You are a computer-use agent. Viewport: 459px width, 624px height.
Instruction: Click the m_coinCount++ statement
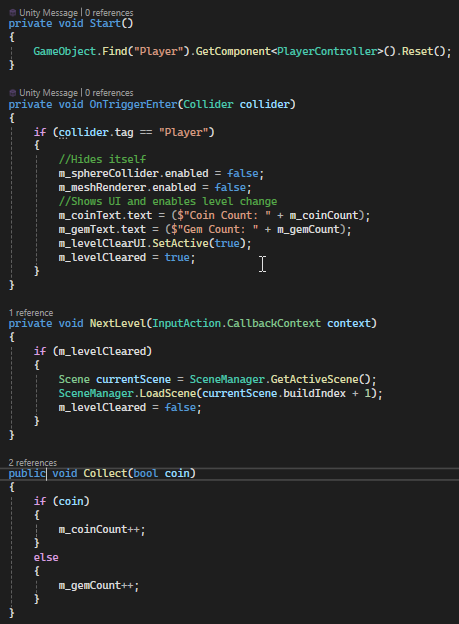click(102, 529)
